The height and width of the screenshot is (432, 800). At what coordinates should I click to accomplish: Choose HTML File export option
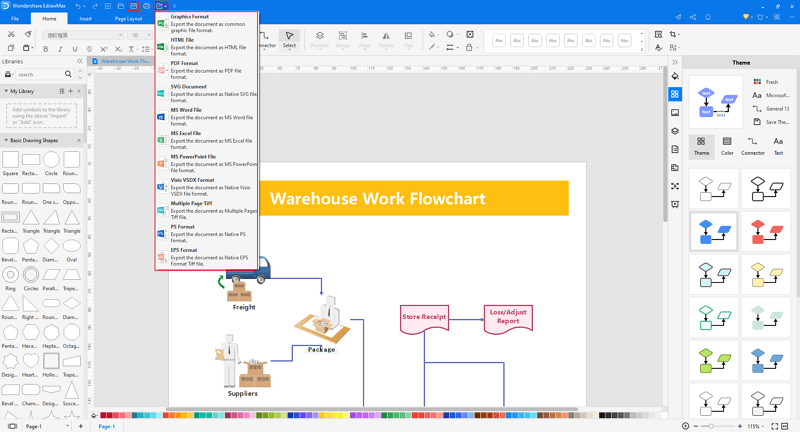pyautogui.click(x=207, y=46)
